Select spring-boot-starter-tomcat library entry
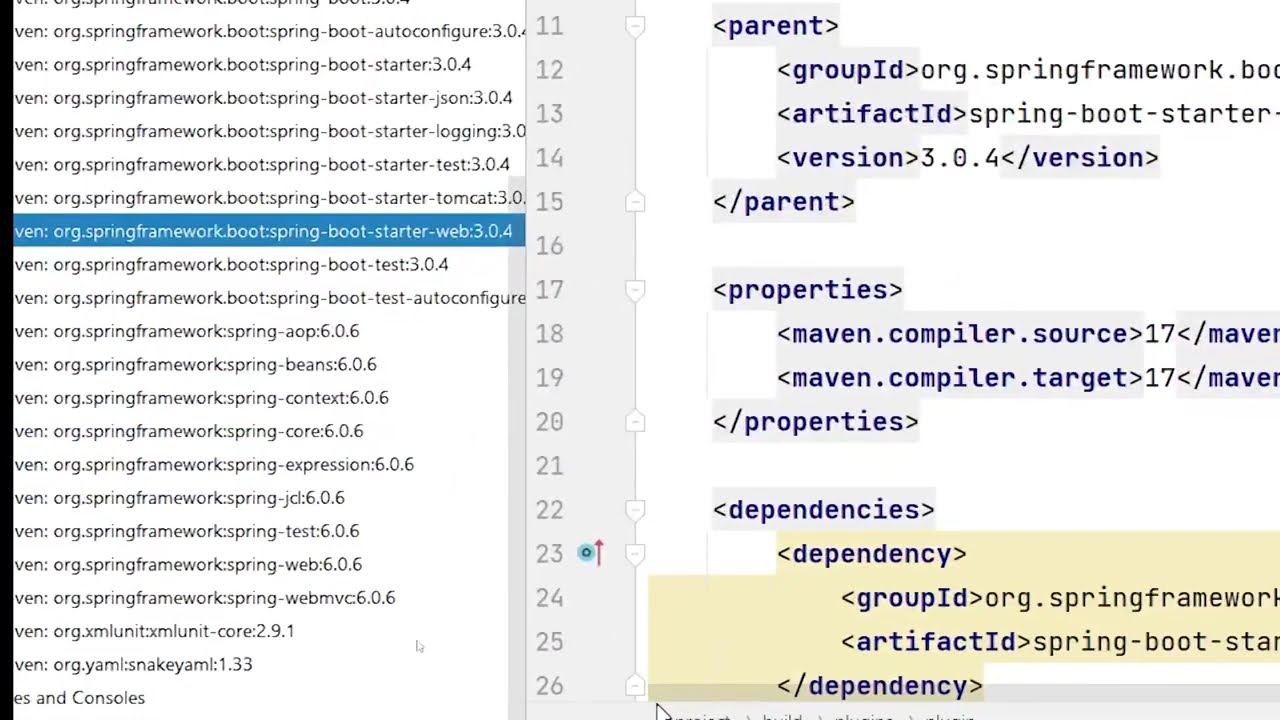Screen dimensions: 1280x720 [270, 198]
